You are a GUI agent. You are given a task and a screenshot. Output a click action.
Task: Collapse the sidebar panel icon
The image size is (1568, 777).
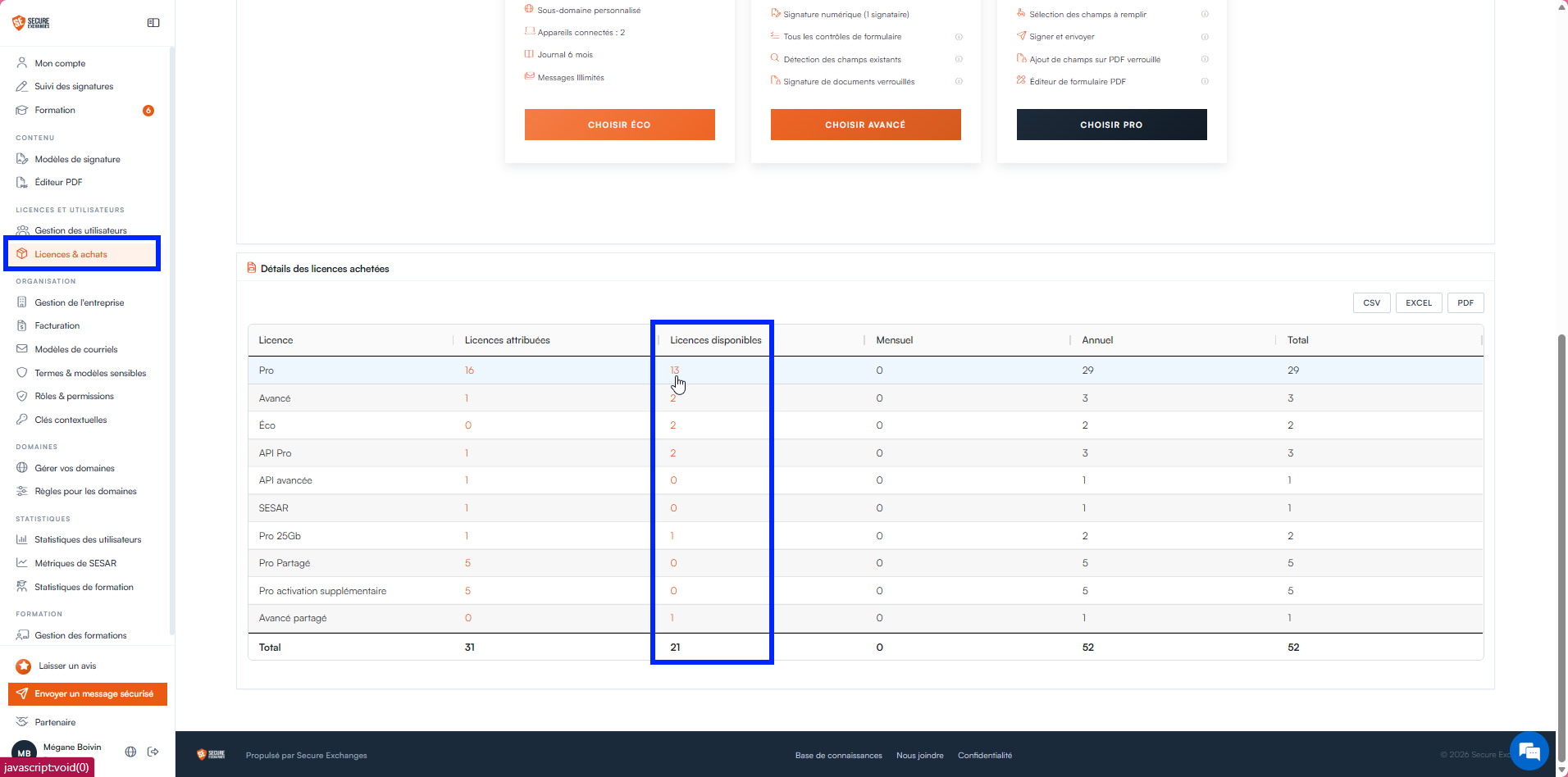(153, 23)
